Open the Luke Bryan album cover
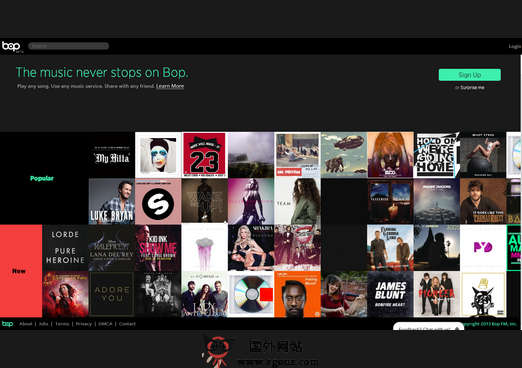The height and width of the screenshot is (368, 522). point(112,201)
